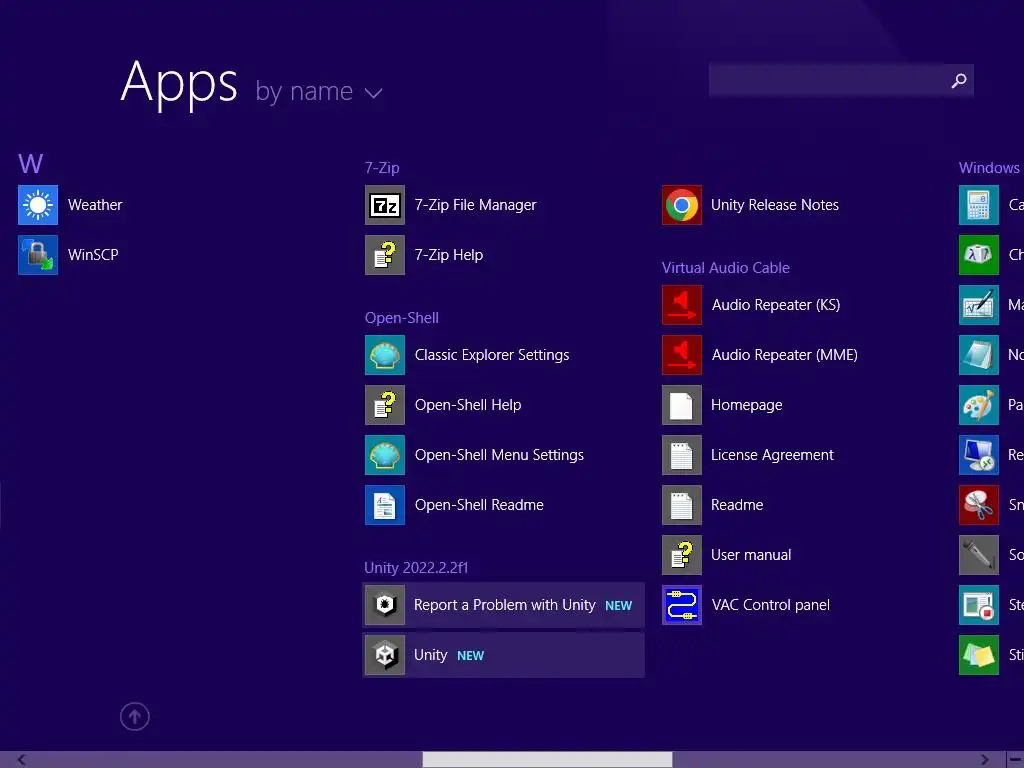Screen dimensions: 1024x768
Task: Click the '7-Zip Help' label
Action: (449, 255)
